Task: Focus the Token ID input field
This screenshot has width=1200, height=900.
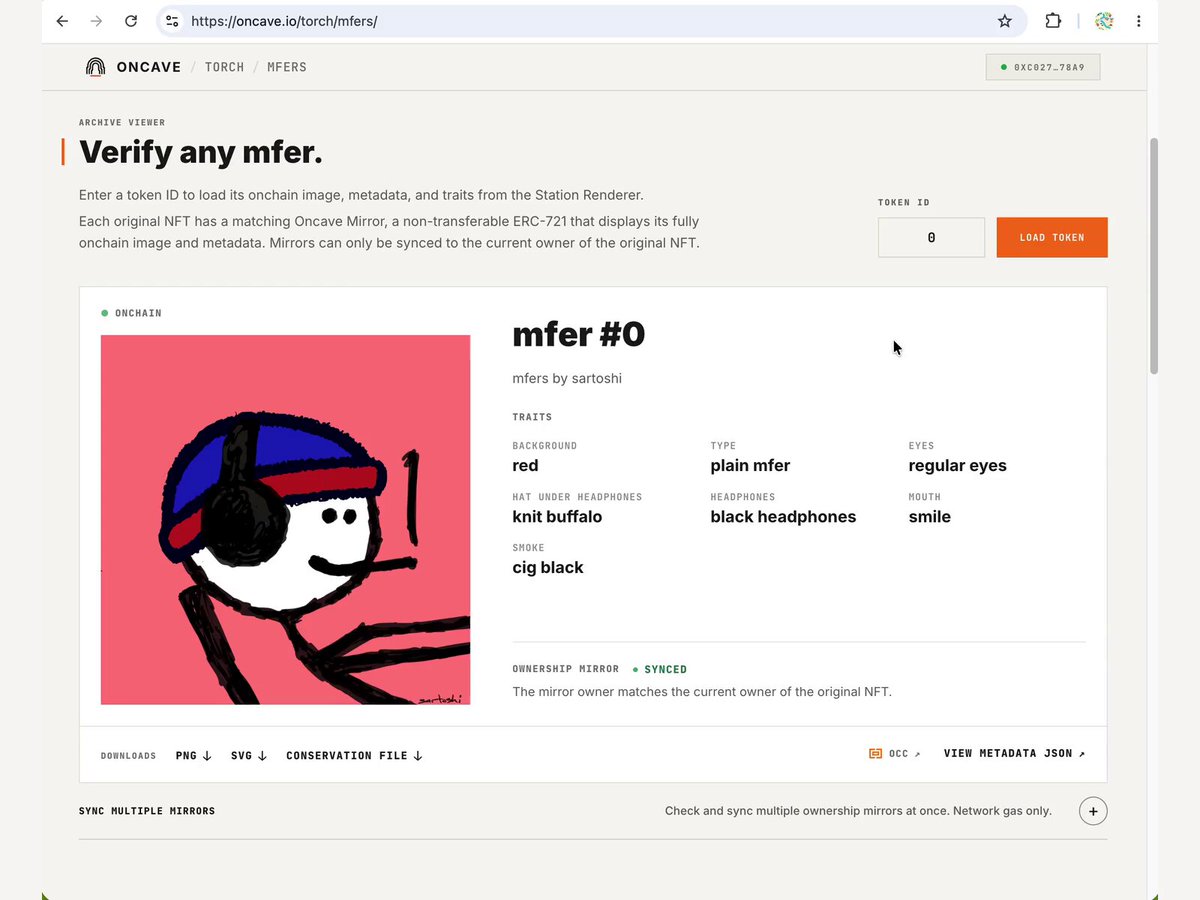Action: (931, 238)
